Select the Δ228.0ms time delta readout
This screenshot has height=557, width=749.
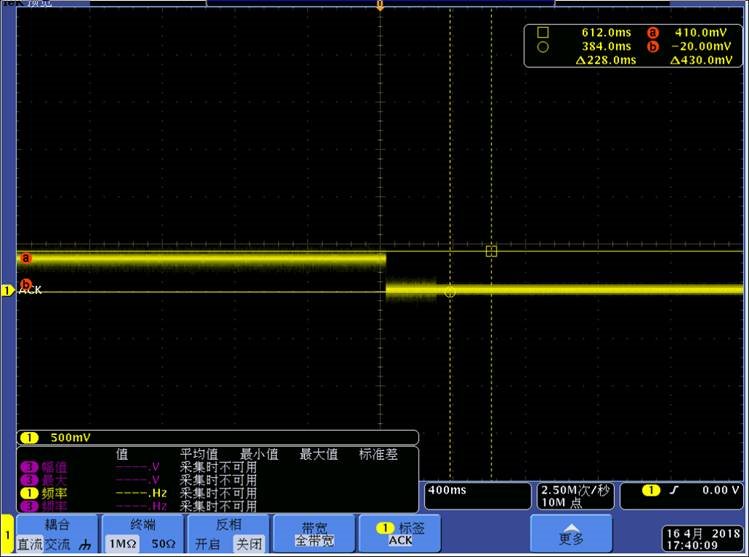coord(606,60)
